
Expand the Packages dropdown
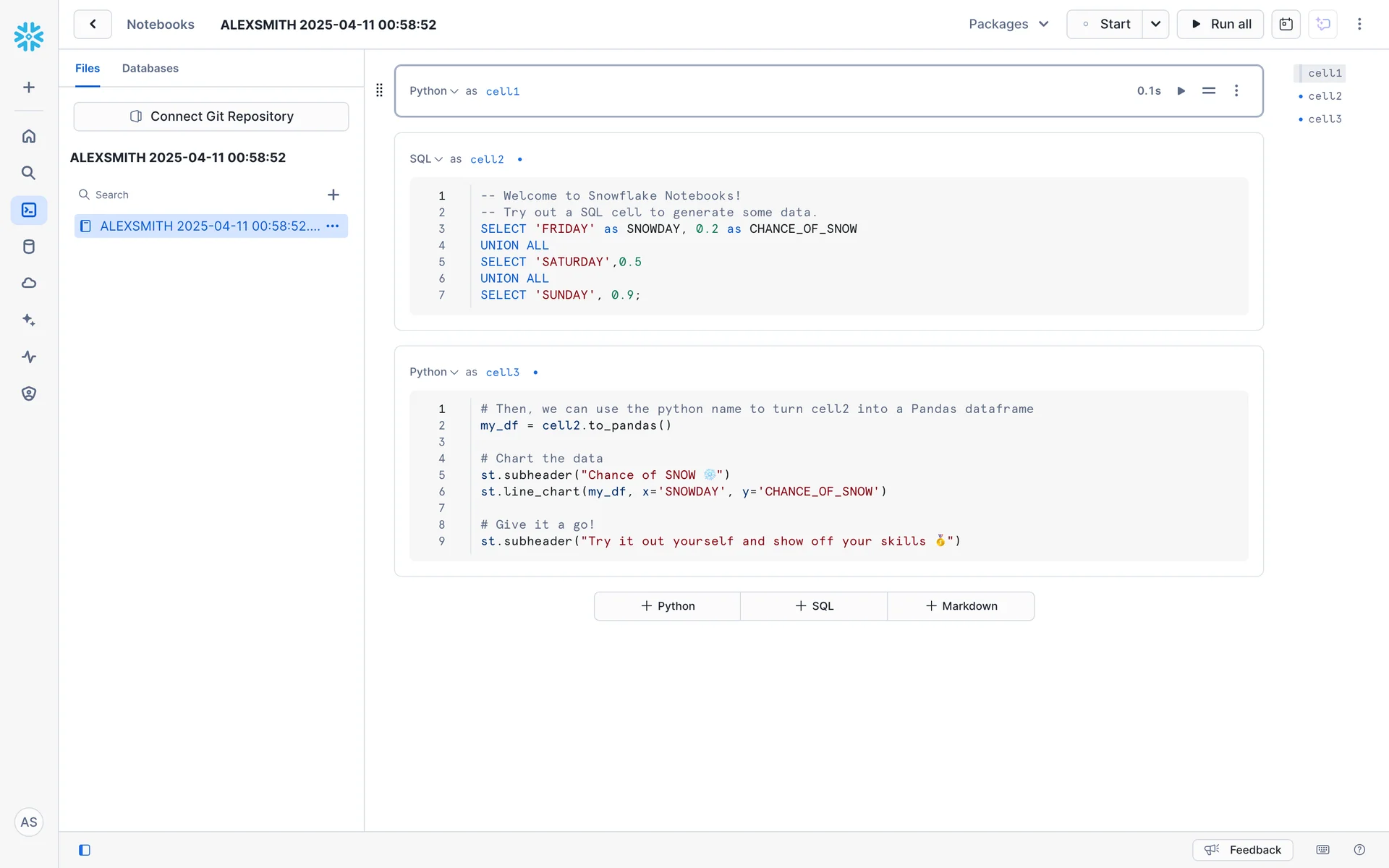tap(1008, 25)
